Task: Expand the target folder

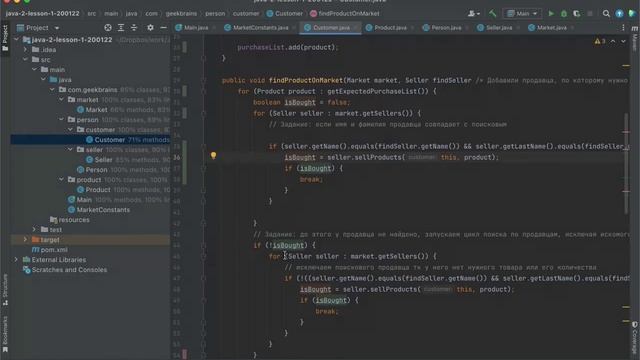Action: point(25,240)
